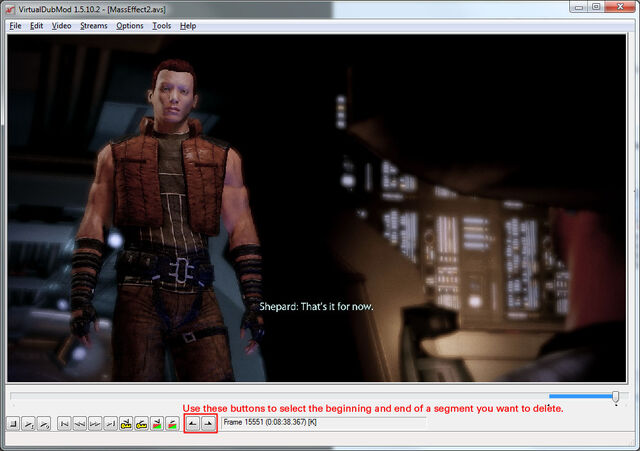Go to the next scene change
The width and height of the screenshot is (640, 451).
[173, 424]
